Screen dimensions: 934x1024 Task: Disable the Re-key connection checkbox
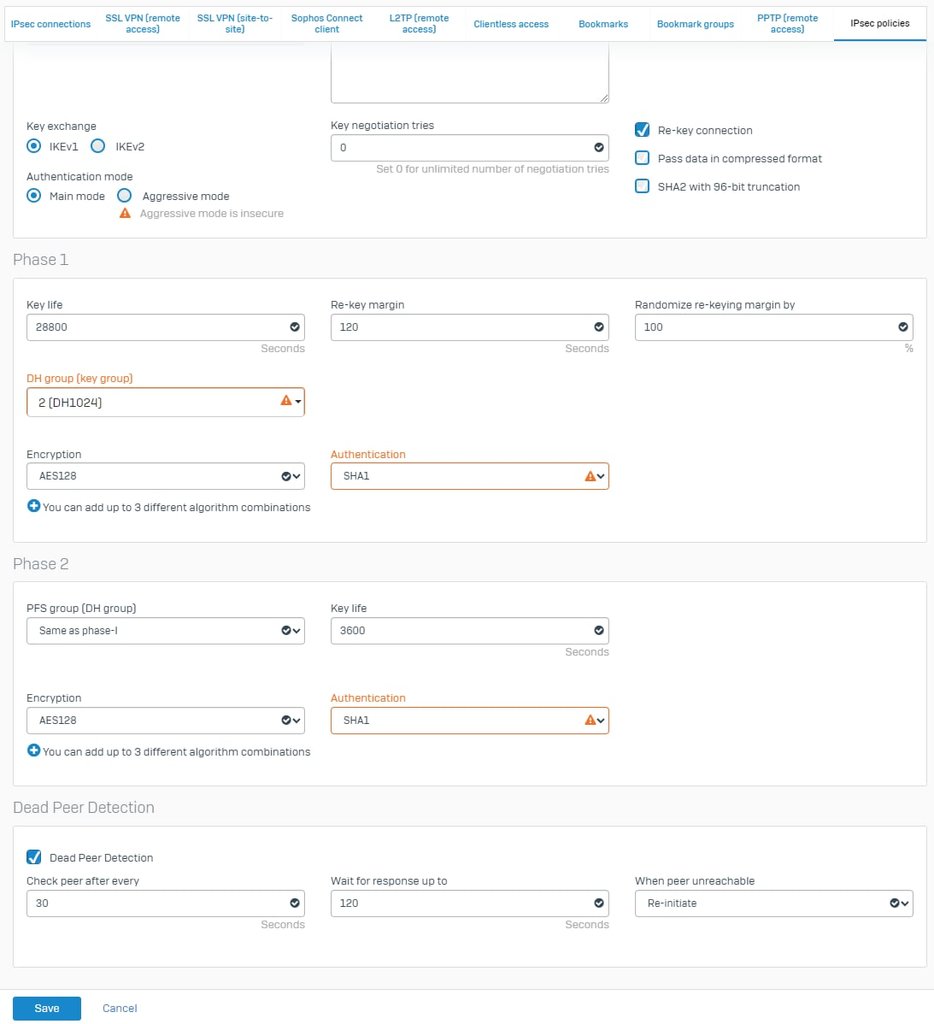point(642,130)
